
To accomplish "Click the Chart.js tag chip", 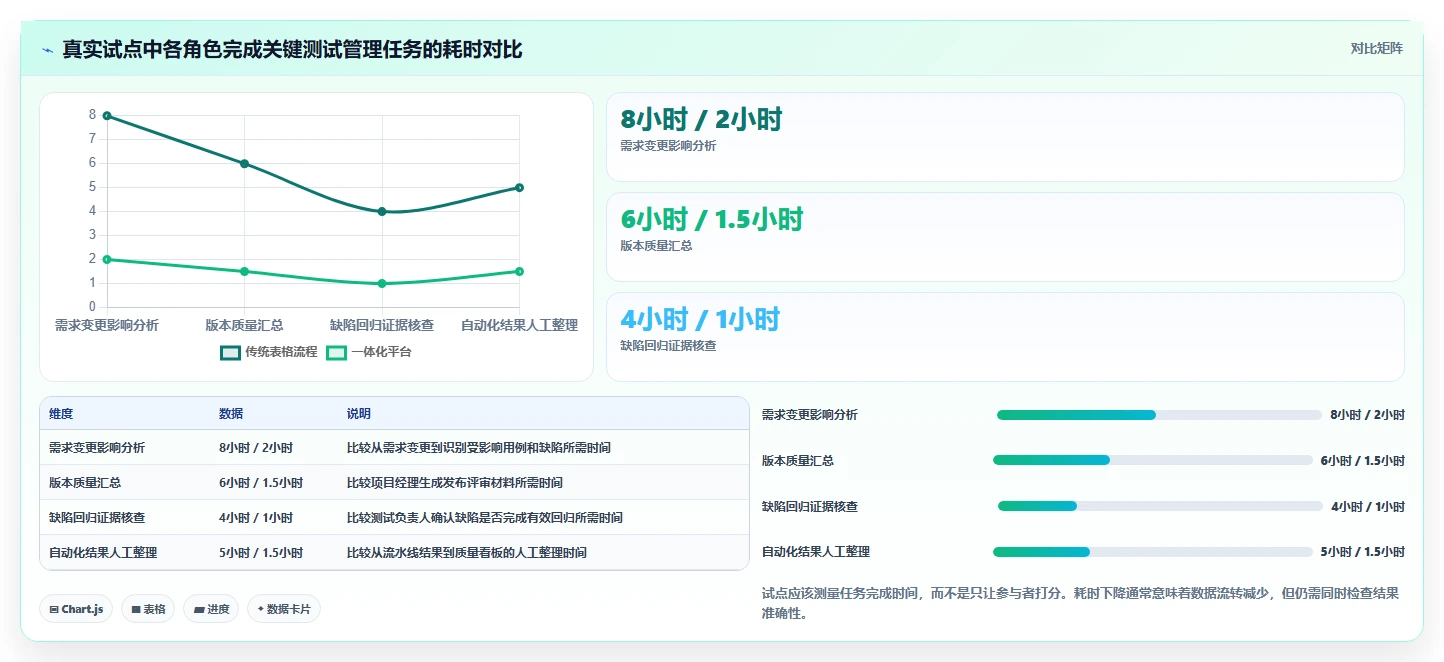I will (76, 609).
